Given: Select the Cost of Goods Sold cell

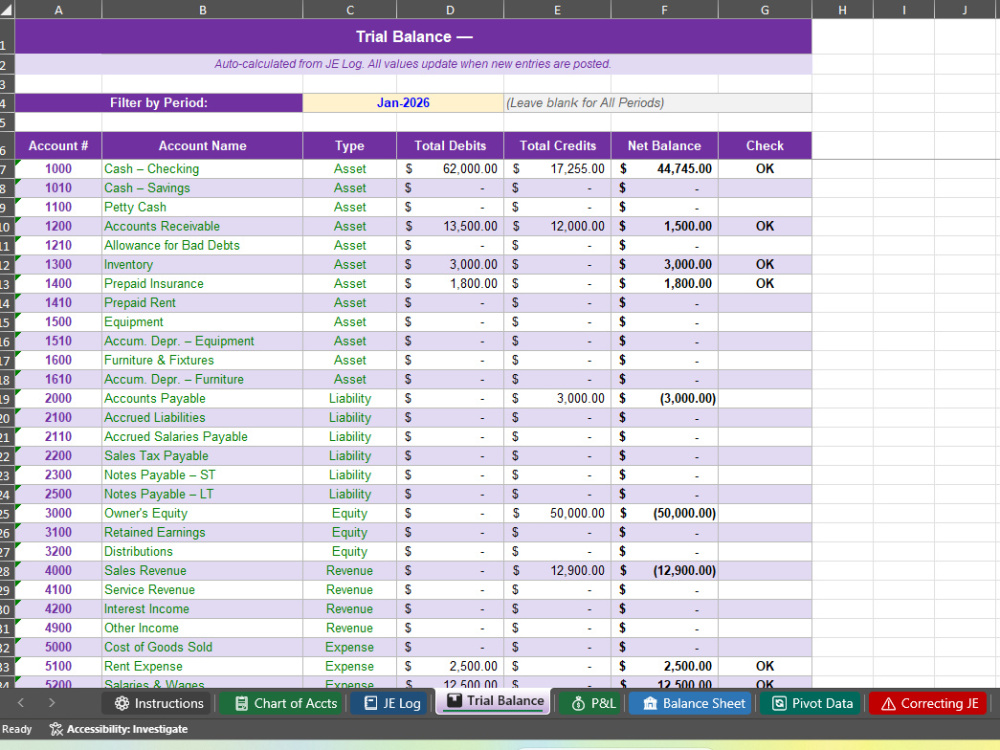Looking at the screenshot, I should (x=202, y=647).
